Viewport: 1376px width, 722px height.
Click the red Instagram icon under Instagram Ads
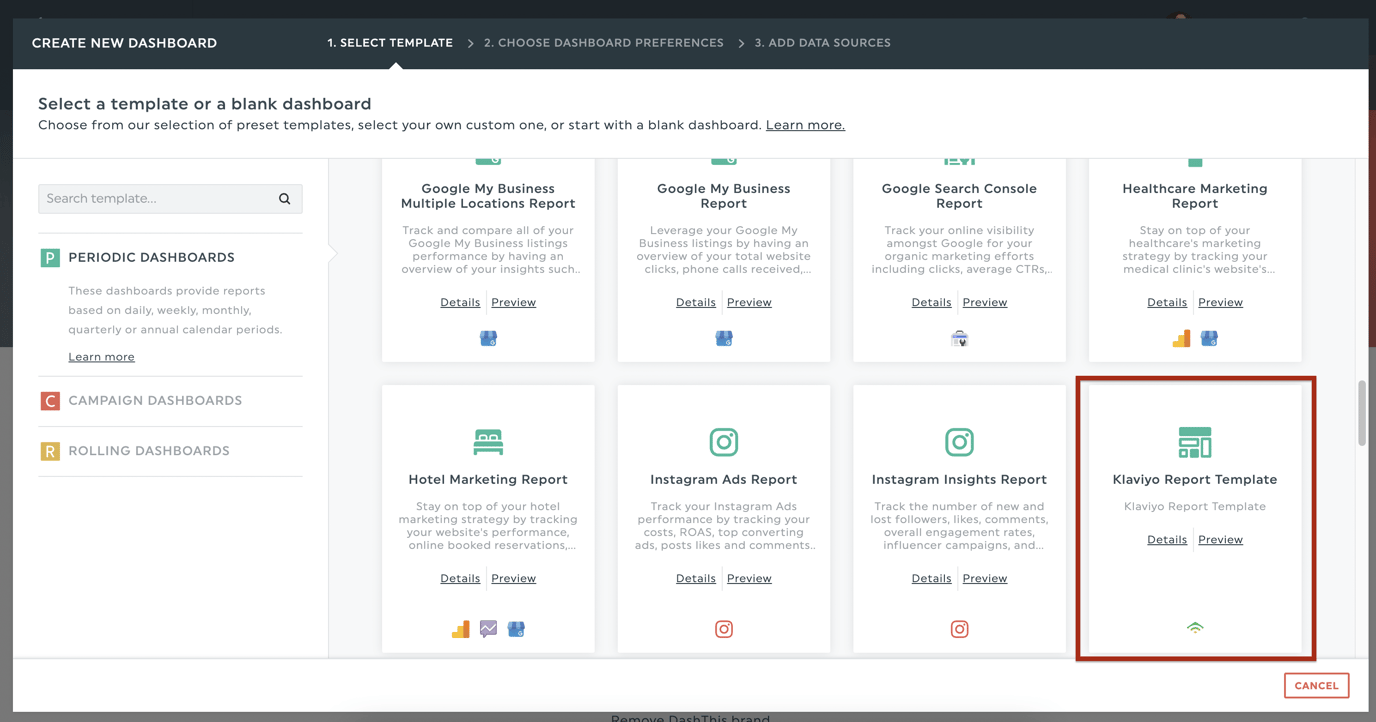(x=724, y=629)
